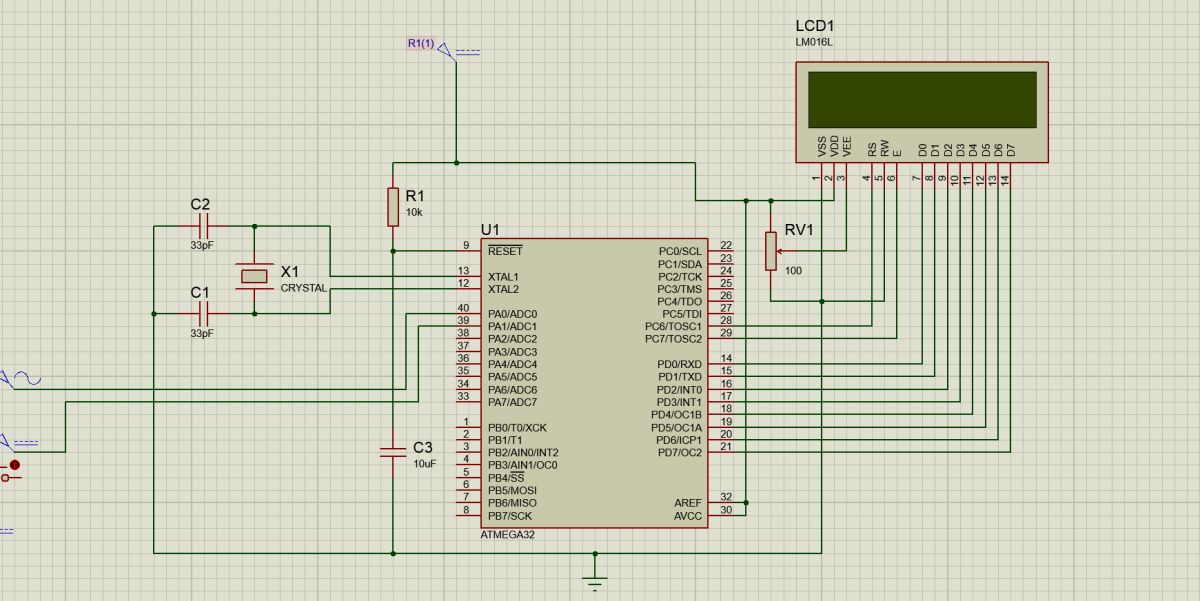The height and width of the screenshot is (601, 1200).
Task: Click the X1 reference label
Action: pyautogui.click(x=290, y=271)
